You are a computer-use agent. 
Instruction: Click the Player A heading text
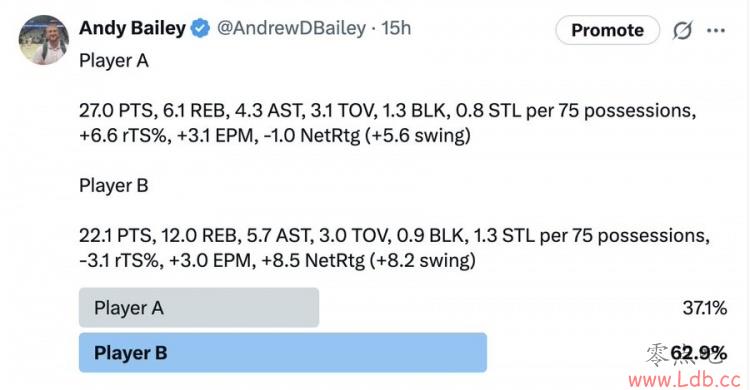click(114, 61)
